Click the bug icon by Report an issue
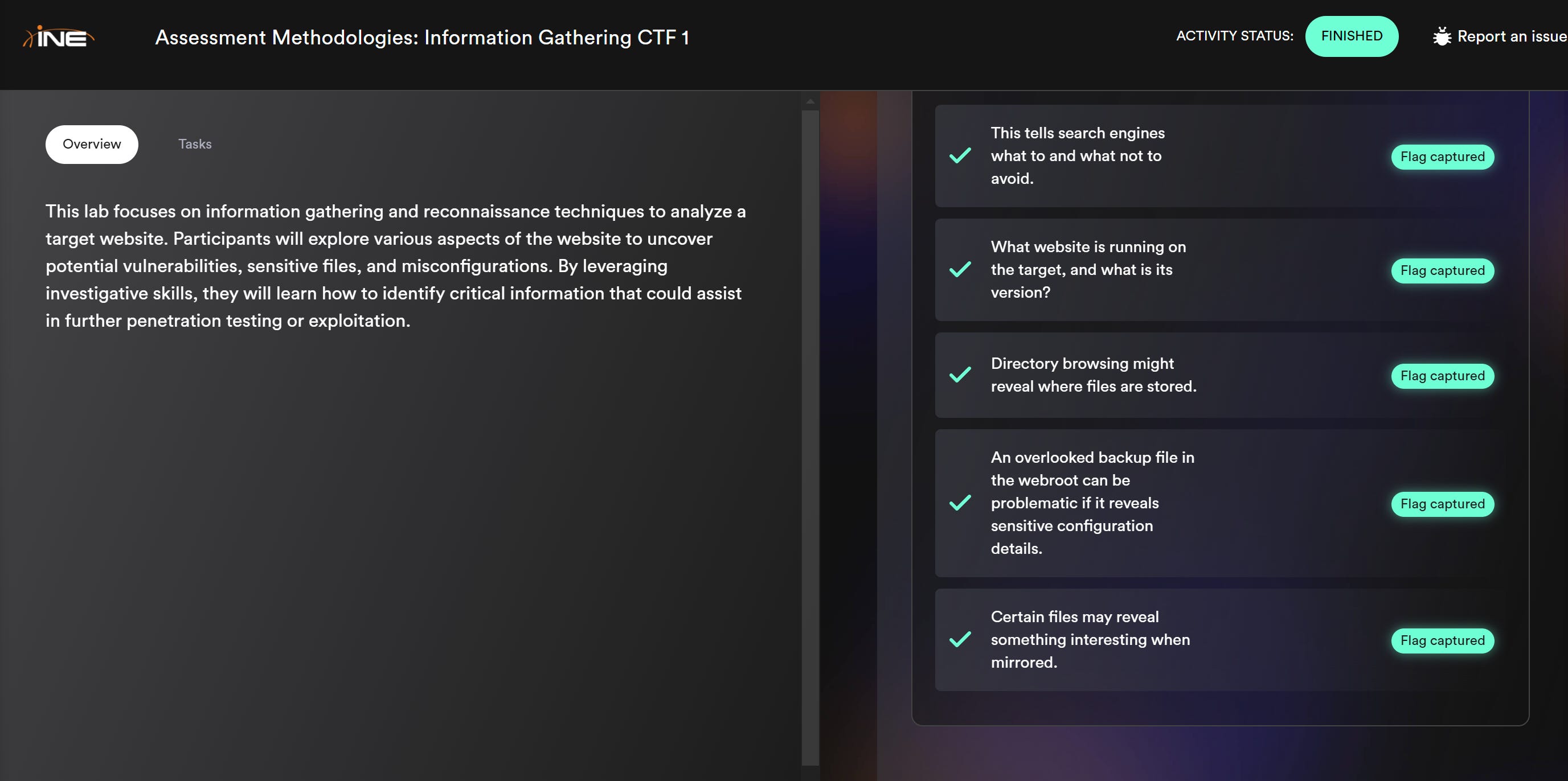The image size is (1568, 781). [1442, 36]
